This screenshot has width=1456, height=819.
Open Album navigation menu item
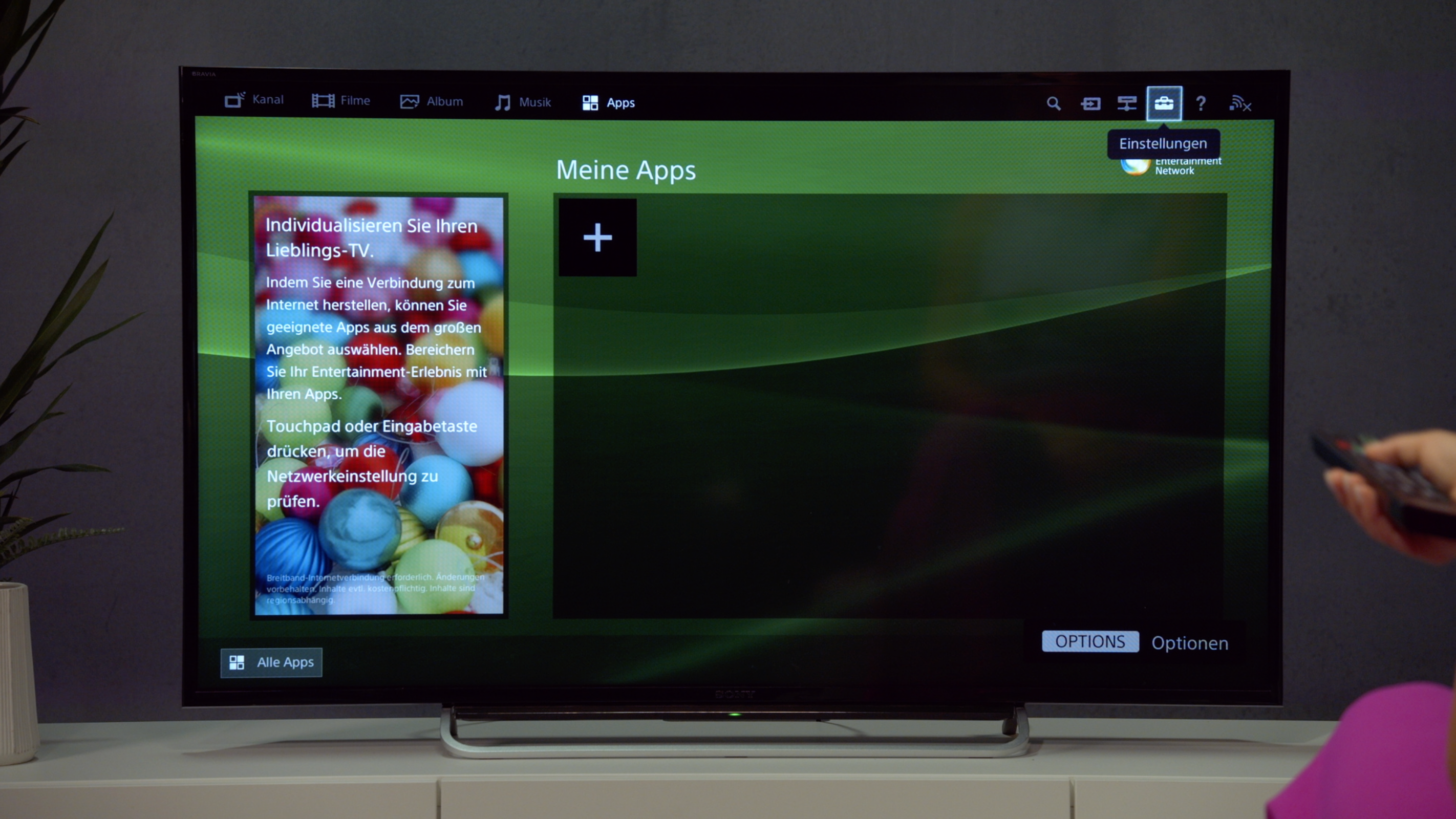pos(432,101)
